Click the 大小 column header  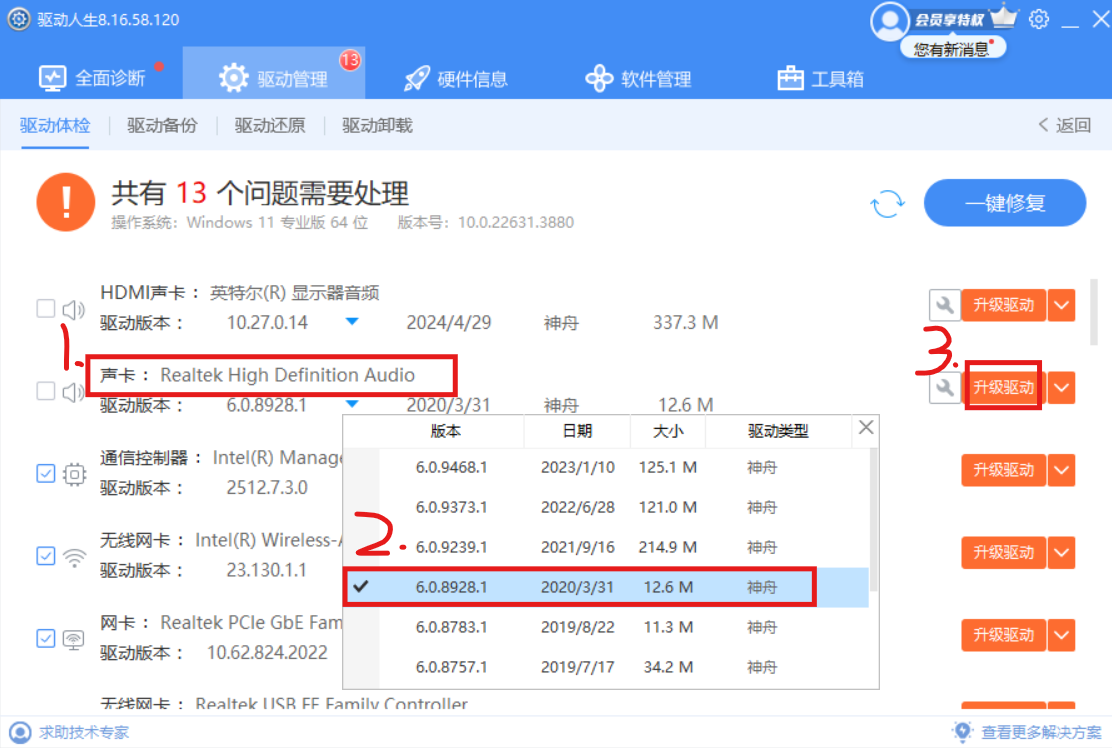[x=668, y=431]
